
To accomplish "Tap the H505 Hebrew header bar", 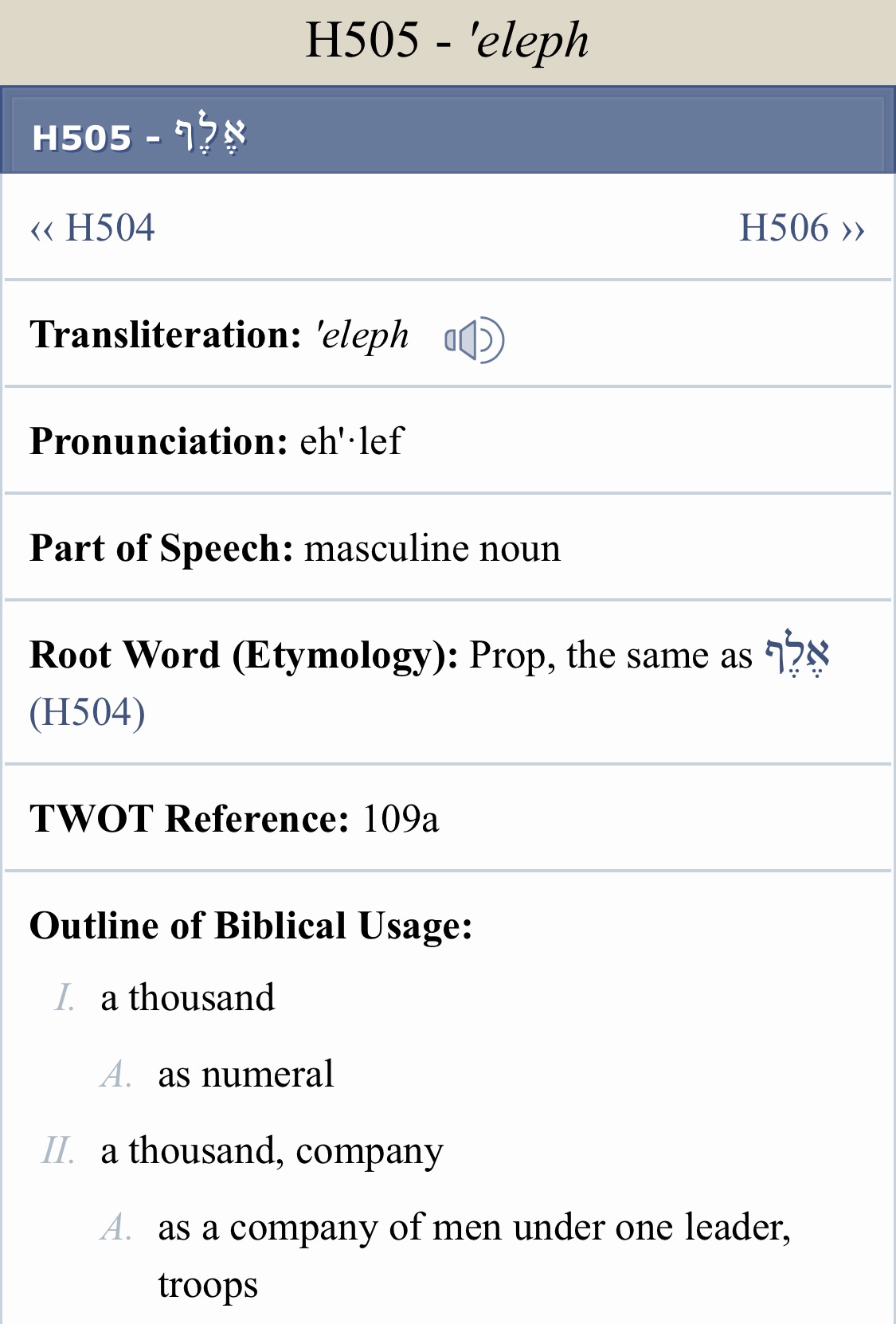I will point(448,130).
